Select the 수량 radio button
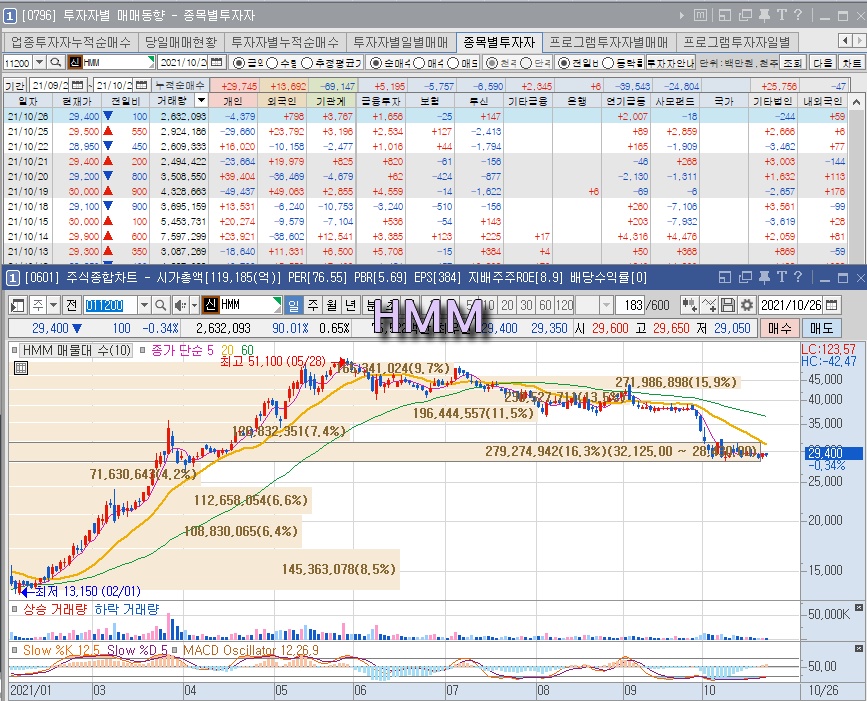Screen dimensions: 867x701 click(x=271, y=63)
